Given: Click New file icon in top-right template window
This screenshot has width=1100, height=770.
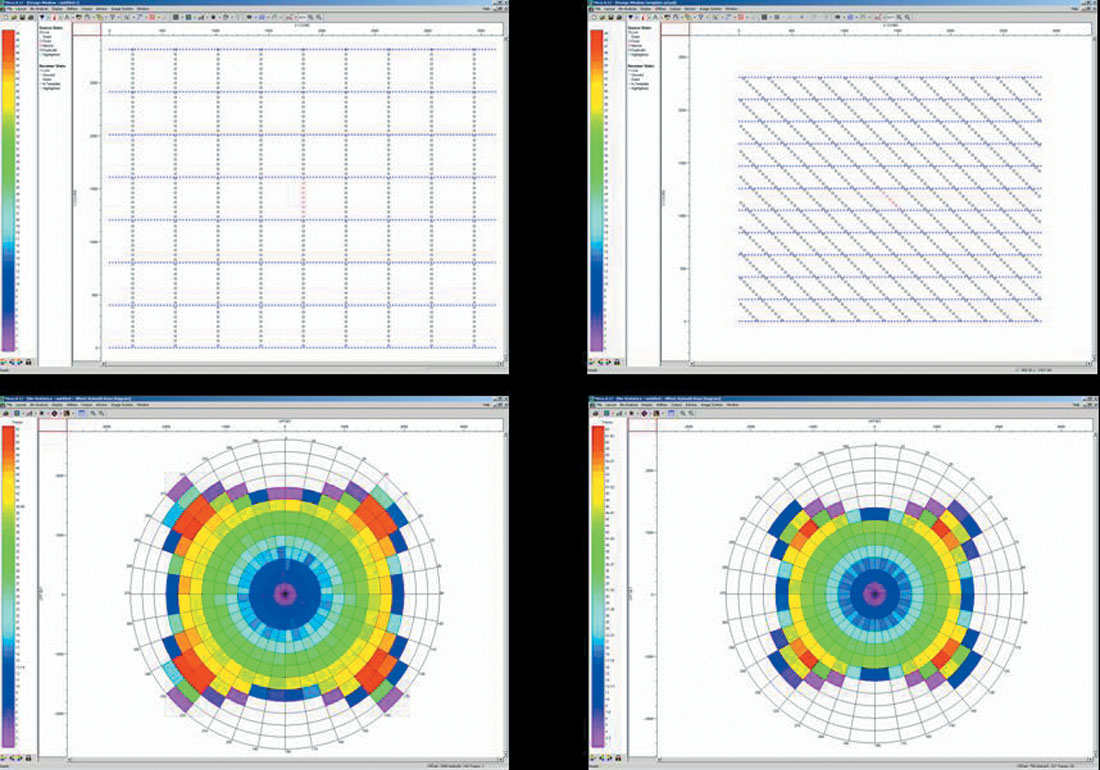Looking at the screenshot, I should pyautogui.click(x=593, y=18).
